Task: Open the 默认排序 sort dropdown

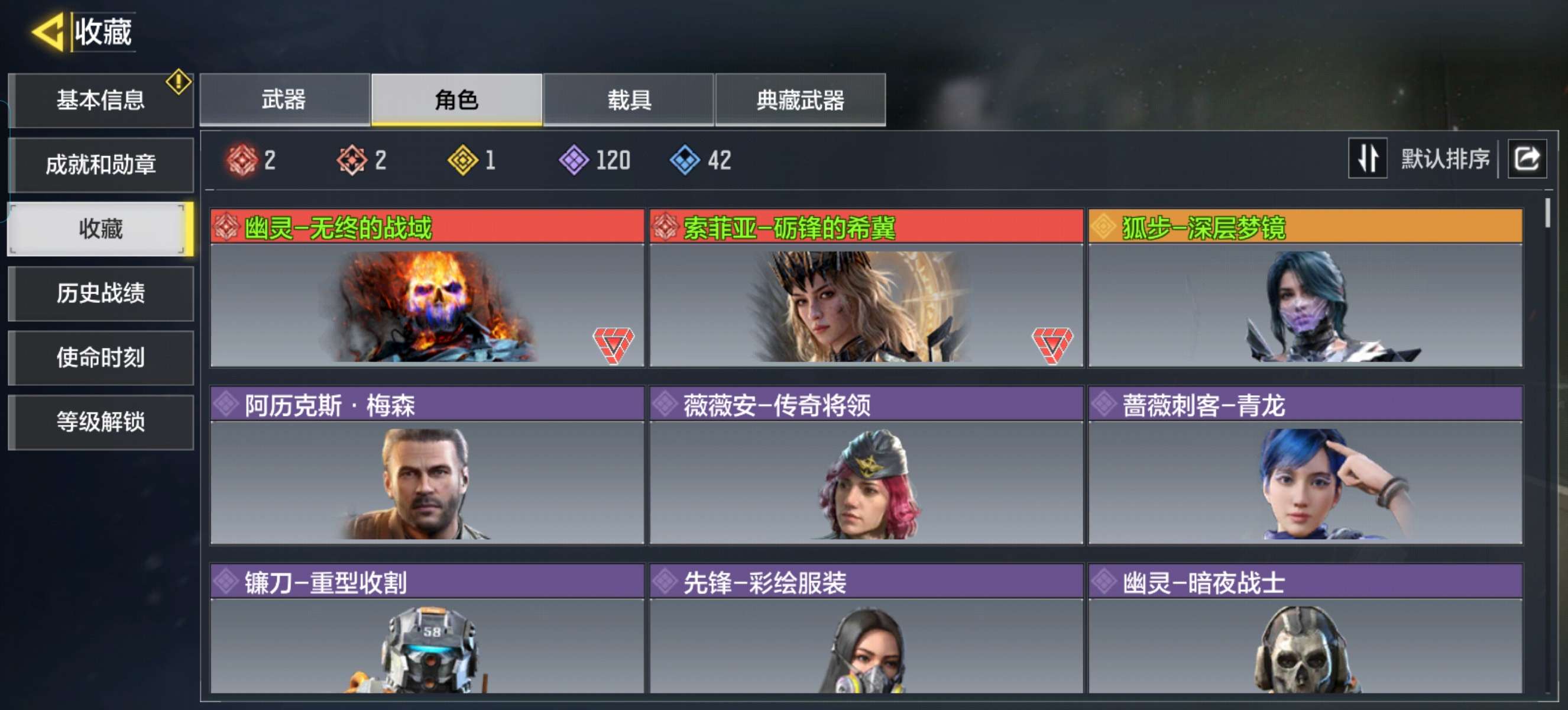Action: point(1445,159)
